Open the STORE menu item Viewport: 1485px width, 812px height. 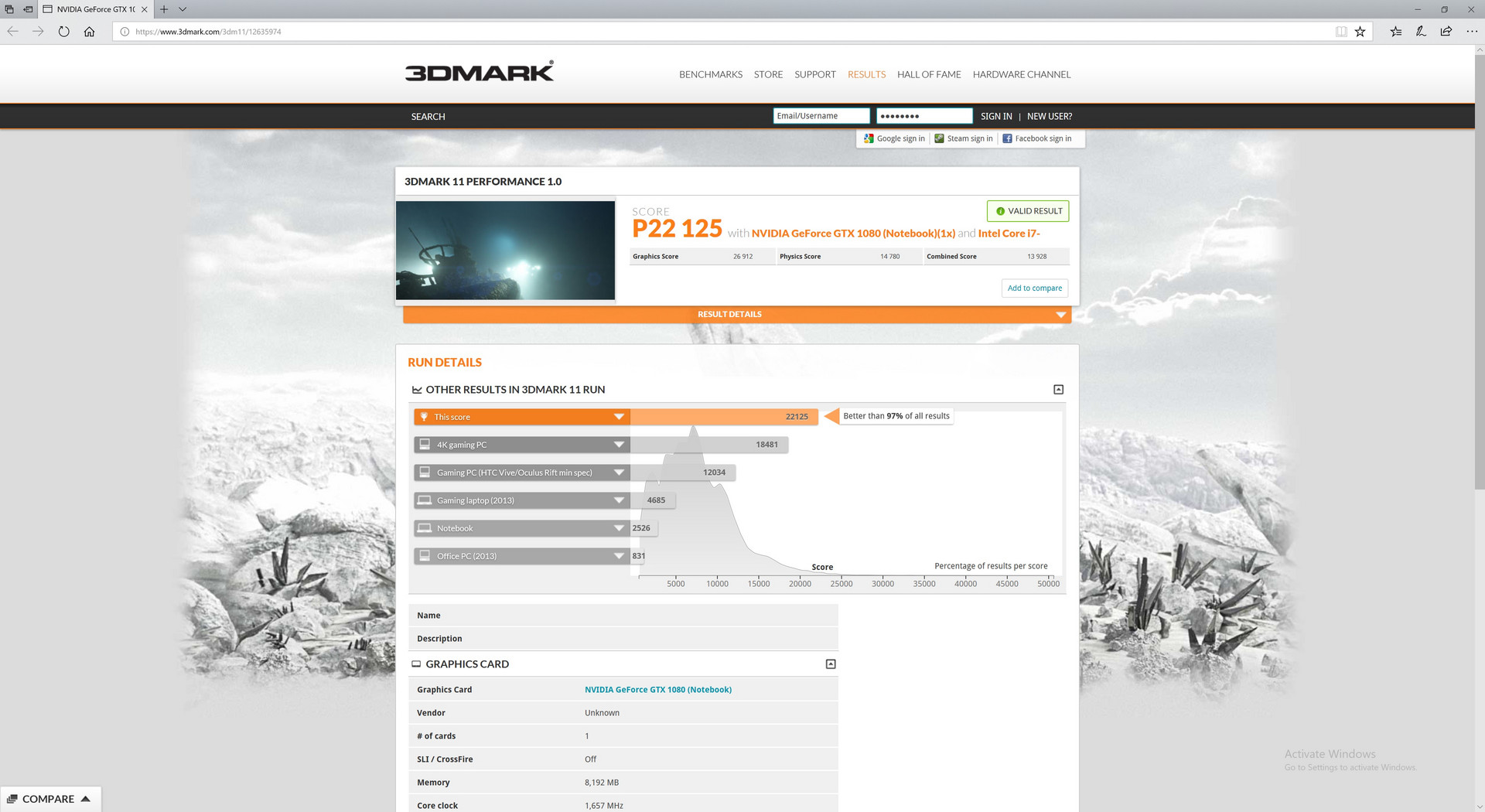tap(768, 74)
